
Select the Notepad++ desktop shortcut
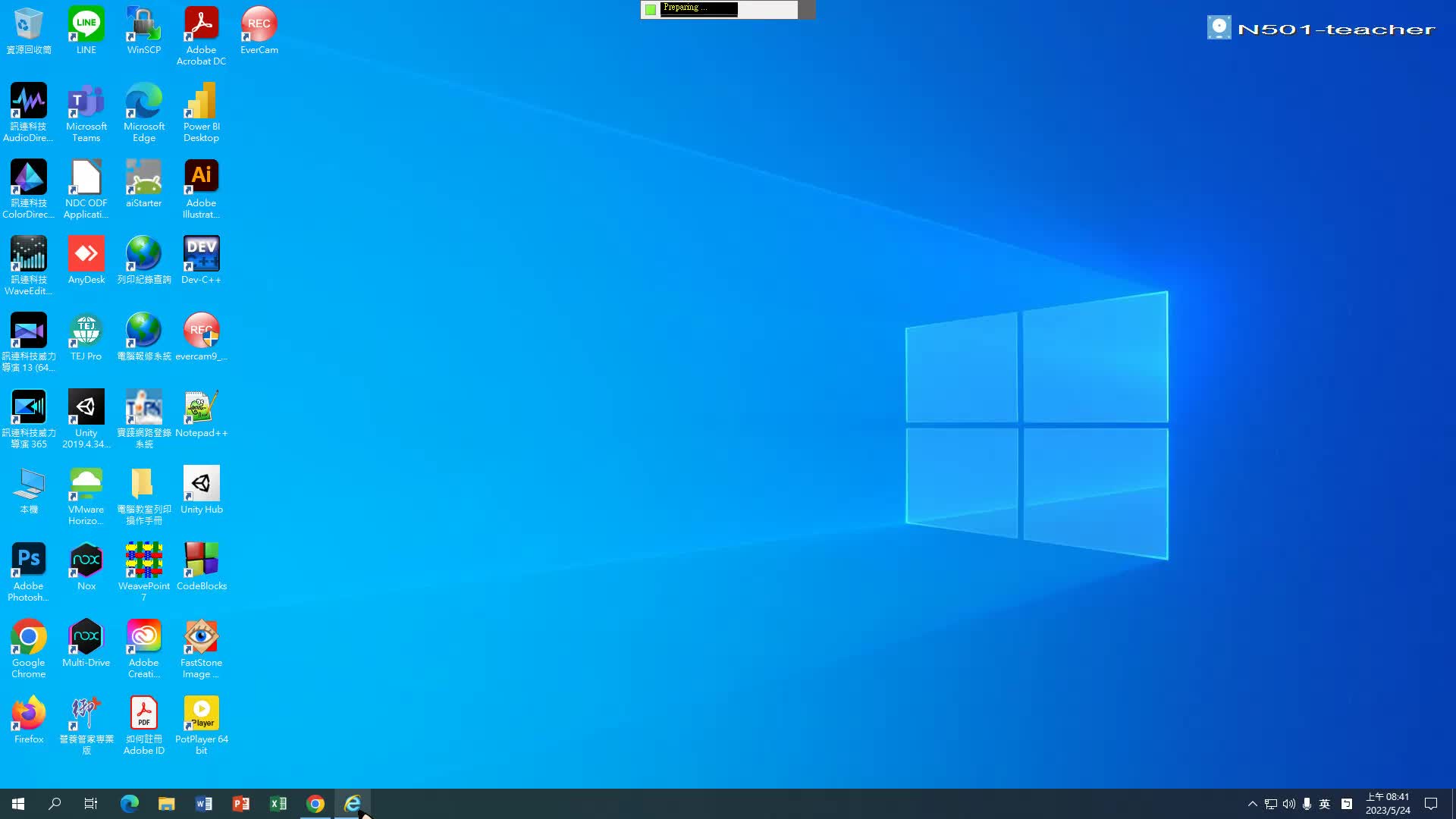pos(202,414)
